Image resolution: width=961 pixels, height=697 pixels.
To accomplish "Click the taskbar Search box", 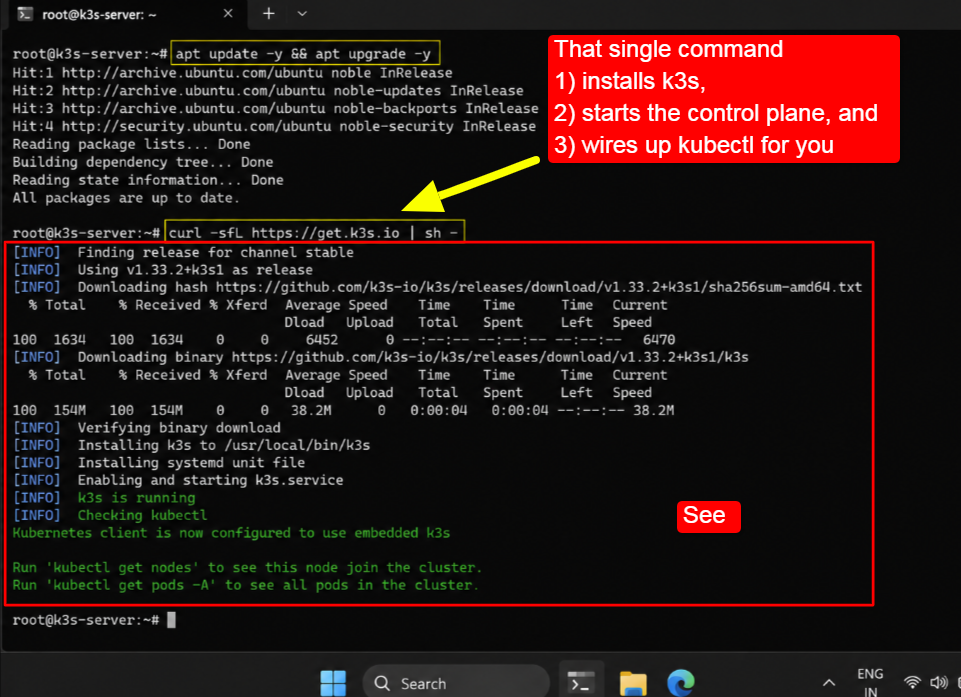I will point(456,683).
